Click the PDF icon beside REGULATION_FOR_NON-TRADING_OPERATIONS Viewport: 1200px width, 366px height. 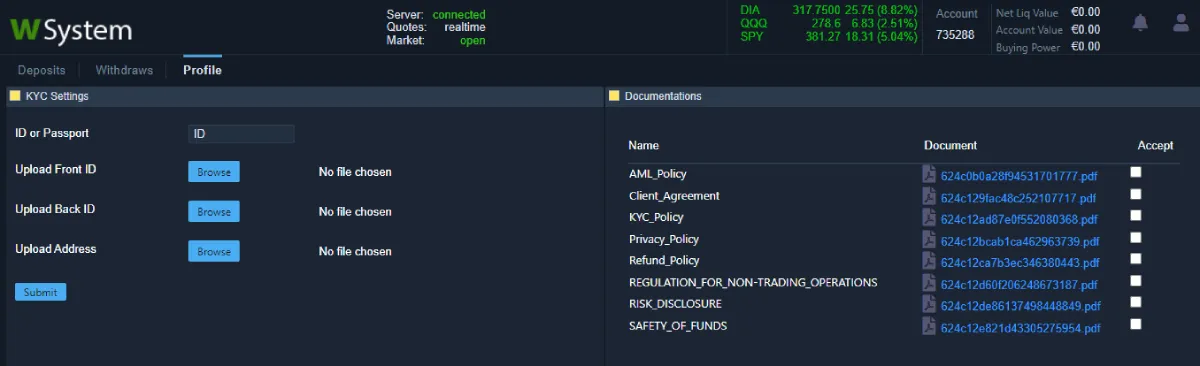[929, 283]
